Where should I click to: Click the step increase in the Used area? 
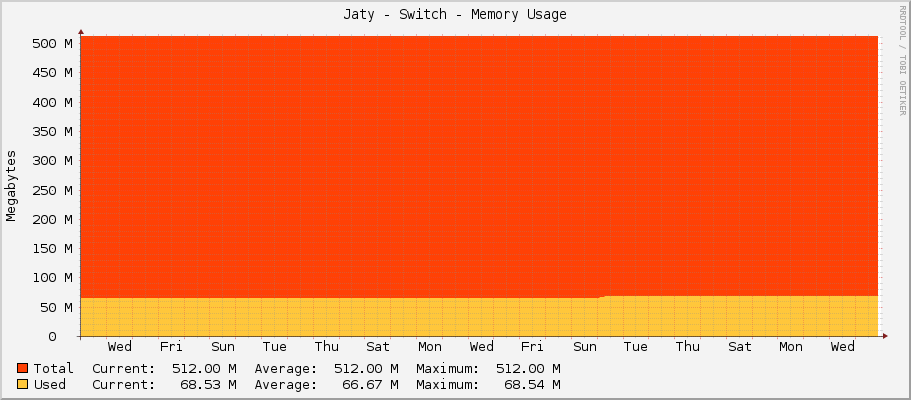[602, 297]
